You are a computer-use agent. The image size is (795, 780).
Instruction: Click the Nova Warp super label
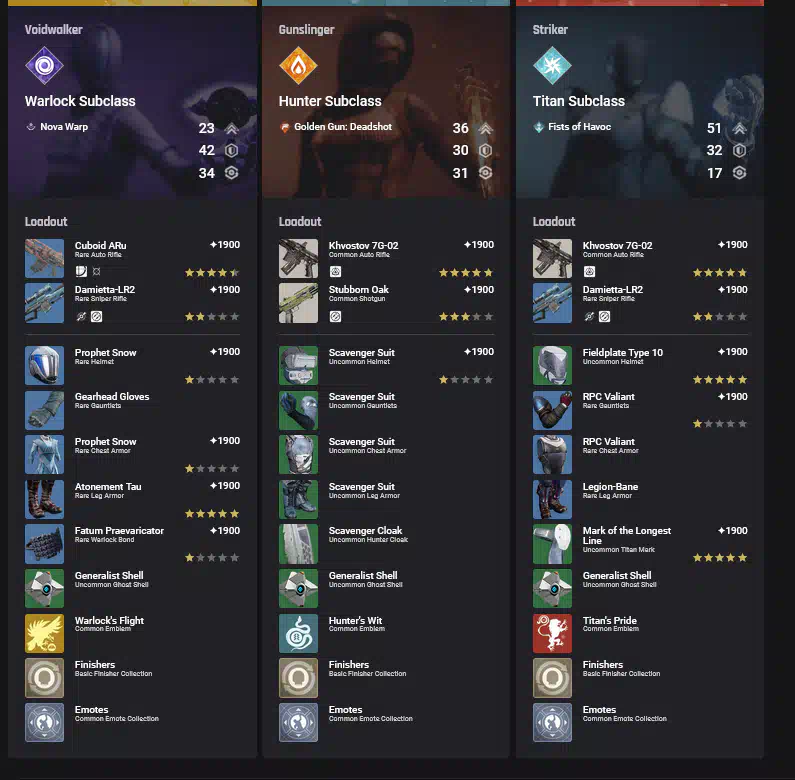point(64,127)
